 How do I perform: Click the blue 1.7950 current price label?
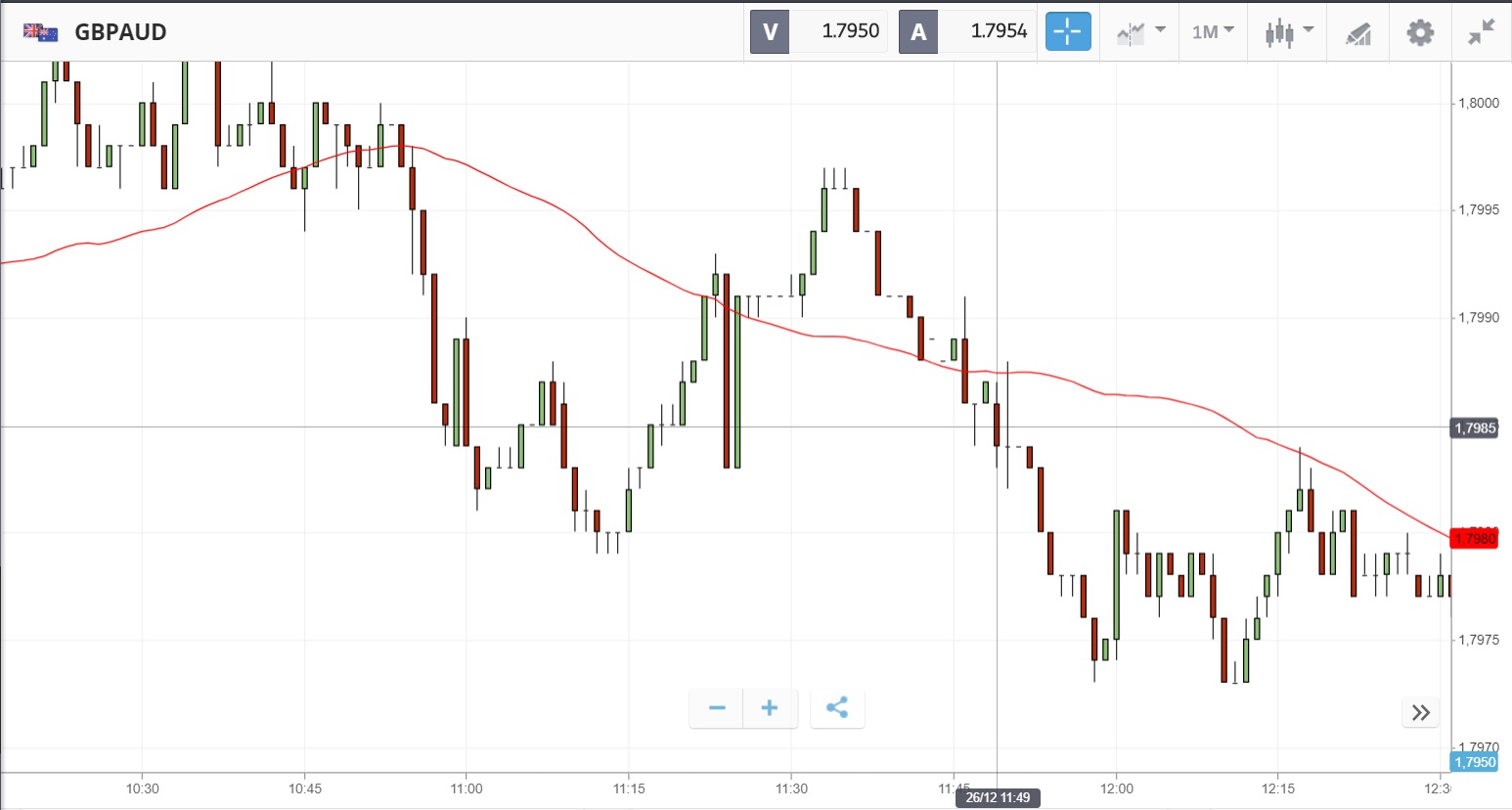pyautogui.click(x=1474, y=762)
